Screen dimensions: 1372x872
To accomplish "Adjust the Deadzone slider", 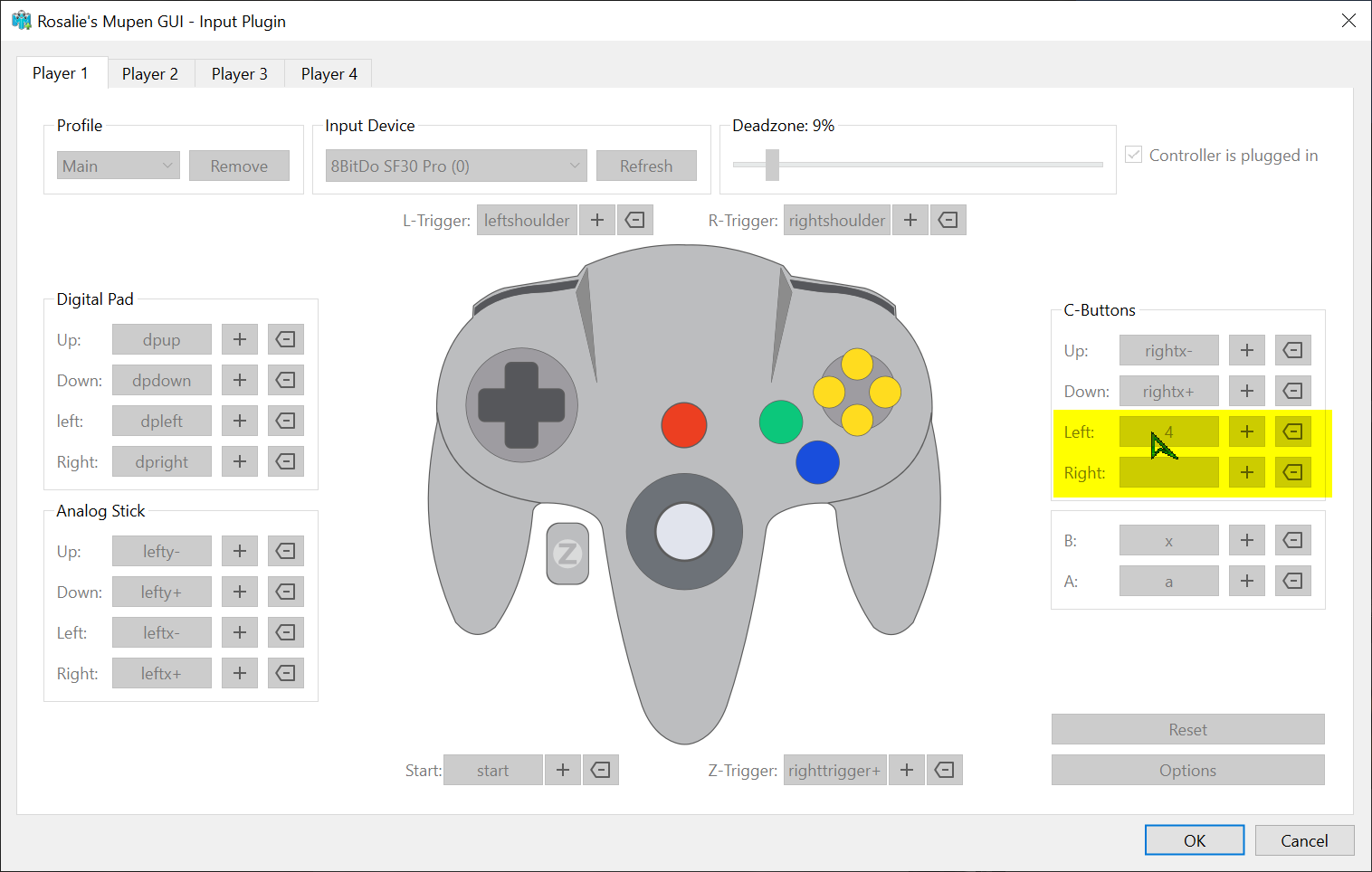I will pyautogui.click(x=771, y=166).
